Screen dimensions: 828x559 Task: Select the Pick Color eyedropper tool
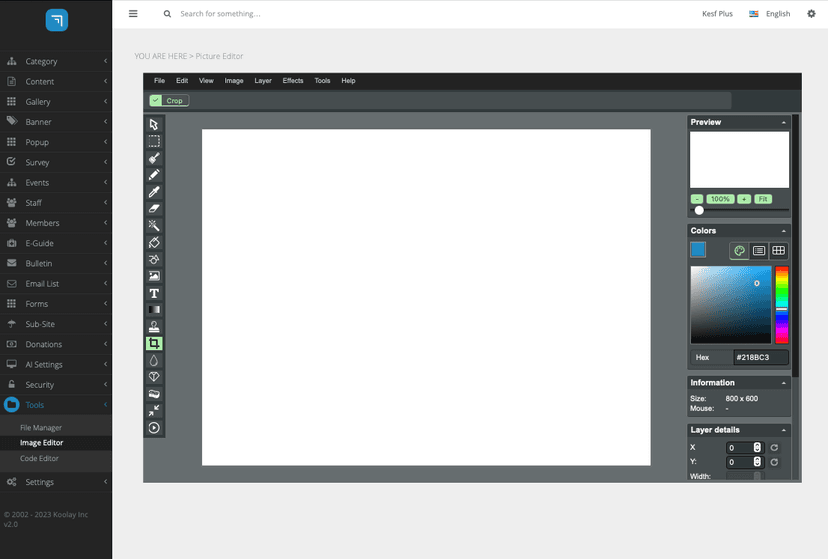pyautogui.click(x=154, y=192)
